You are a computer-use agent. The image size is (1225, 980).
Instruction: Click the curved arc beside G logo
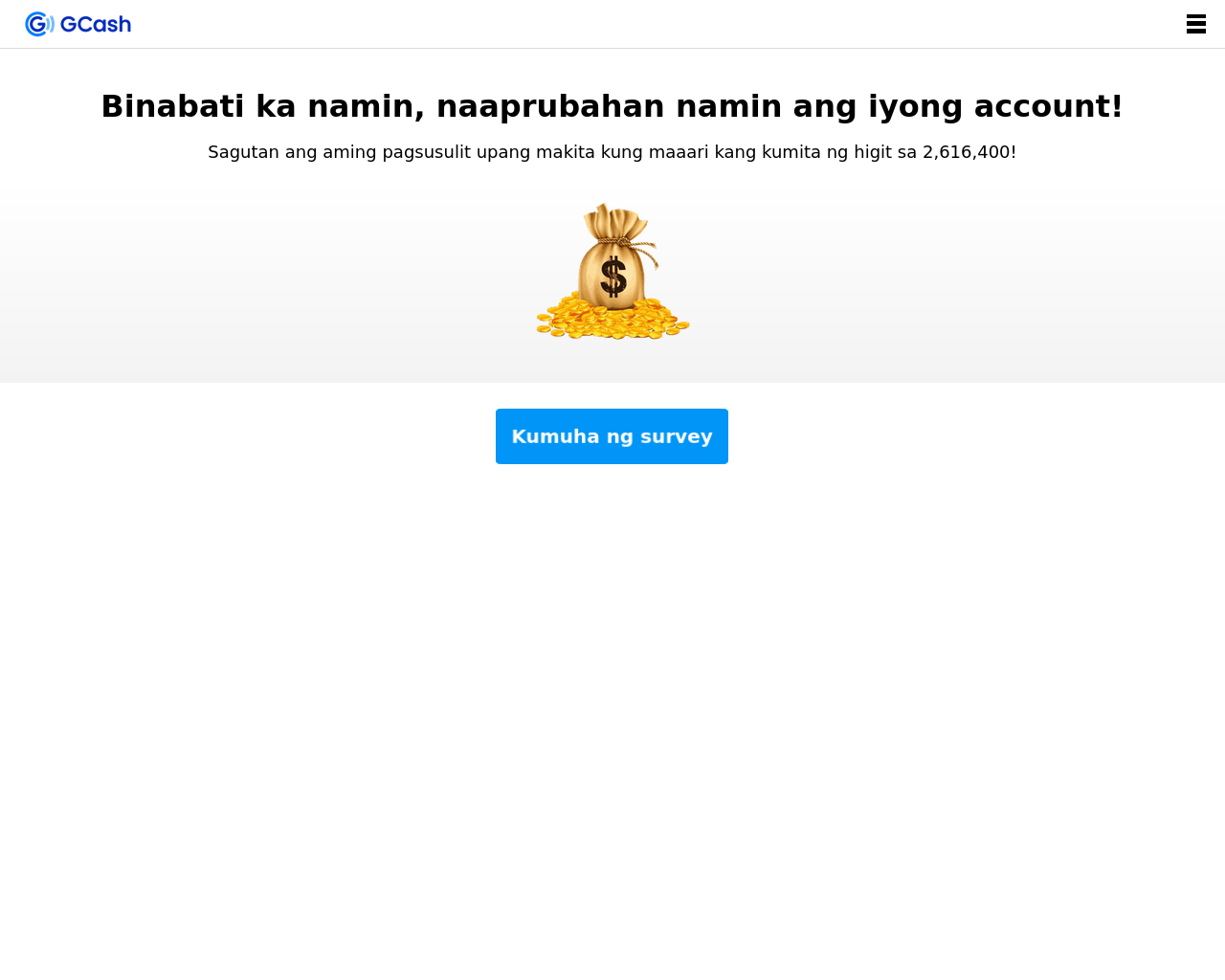pos(51,24)
